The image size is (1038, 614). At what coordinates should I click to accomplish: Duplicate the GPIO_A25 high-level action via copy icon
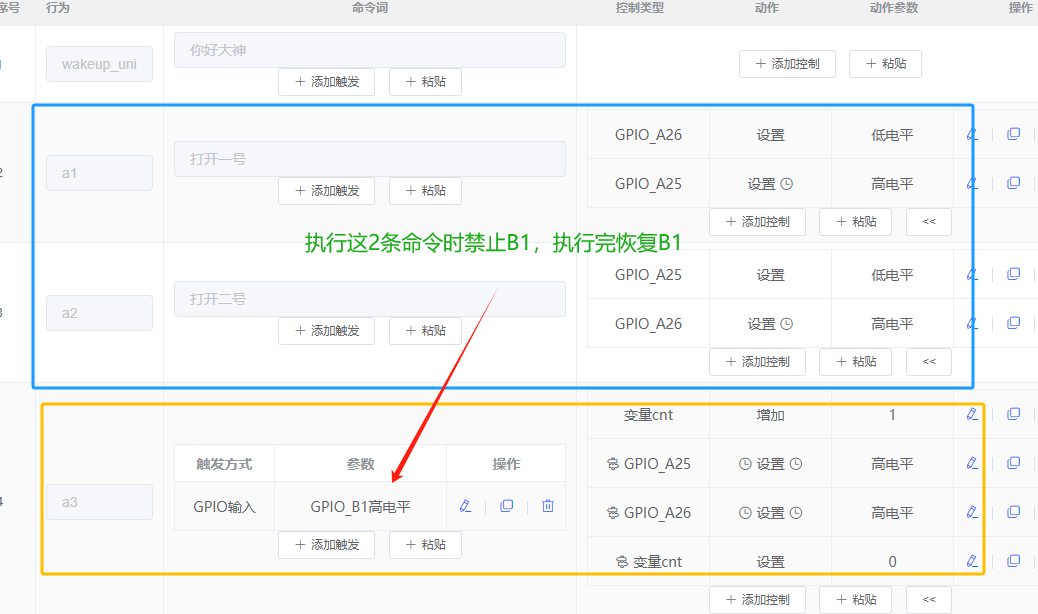pos(1012,183)
